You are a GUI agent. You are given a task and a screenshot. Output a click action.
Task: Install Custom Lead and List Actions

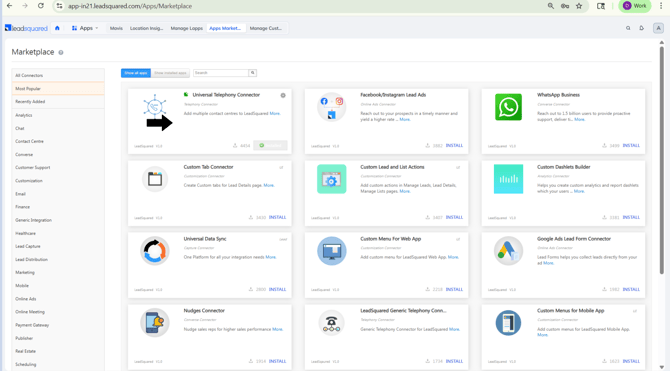(454, 217)
